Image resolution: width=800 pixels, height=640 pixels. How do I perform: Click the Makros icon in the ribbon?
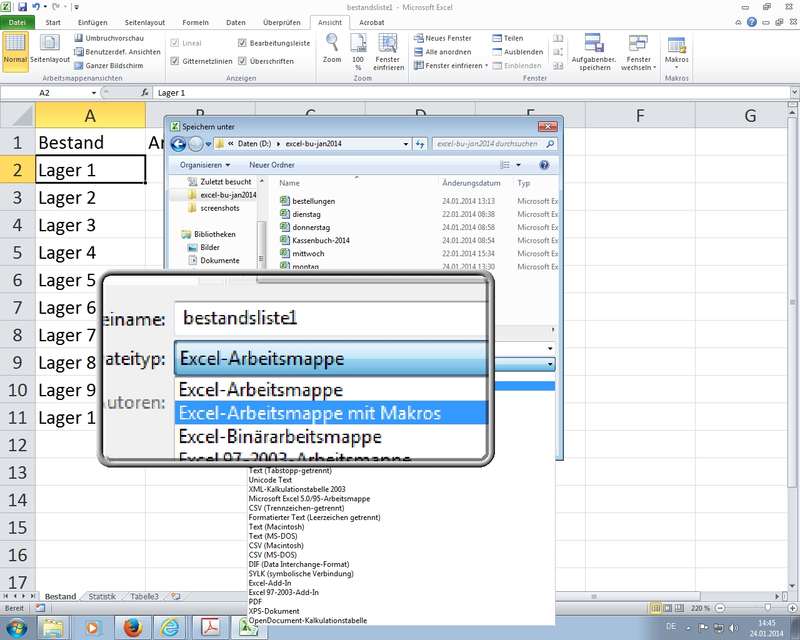pyautogui.click(x=677, y=46)
